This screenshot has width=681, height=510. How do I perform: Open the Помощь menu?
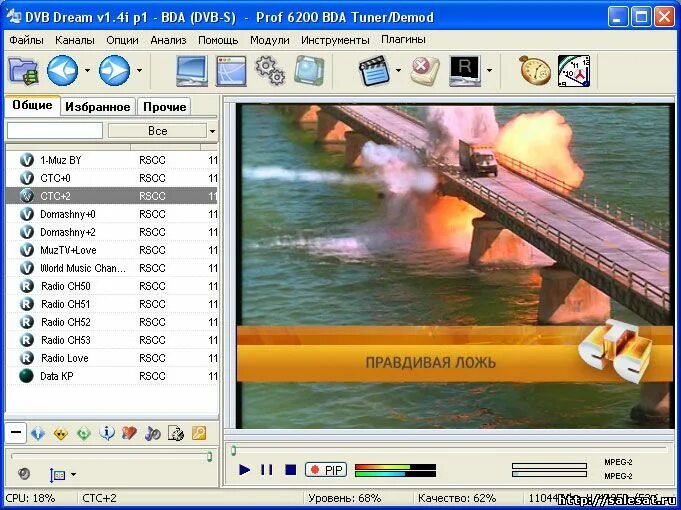218,40
